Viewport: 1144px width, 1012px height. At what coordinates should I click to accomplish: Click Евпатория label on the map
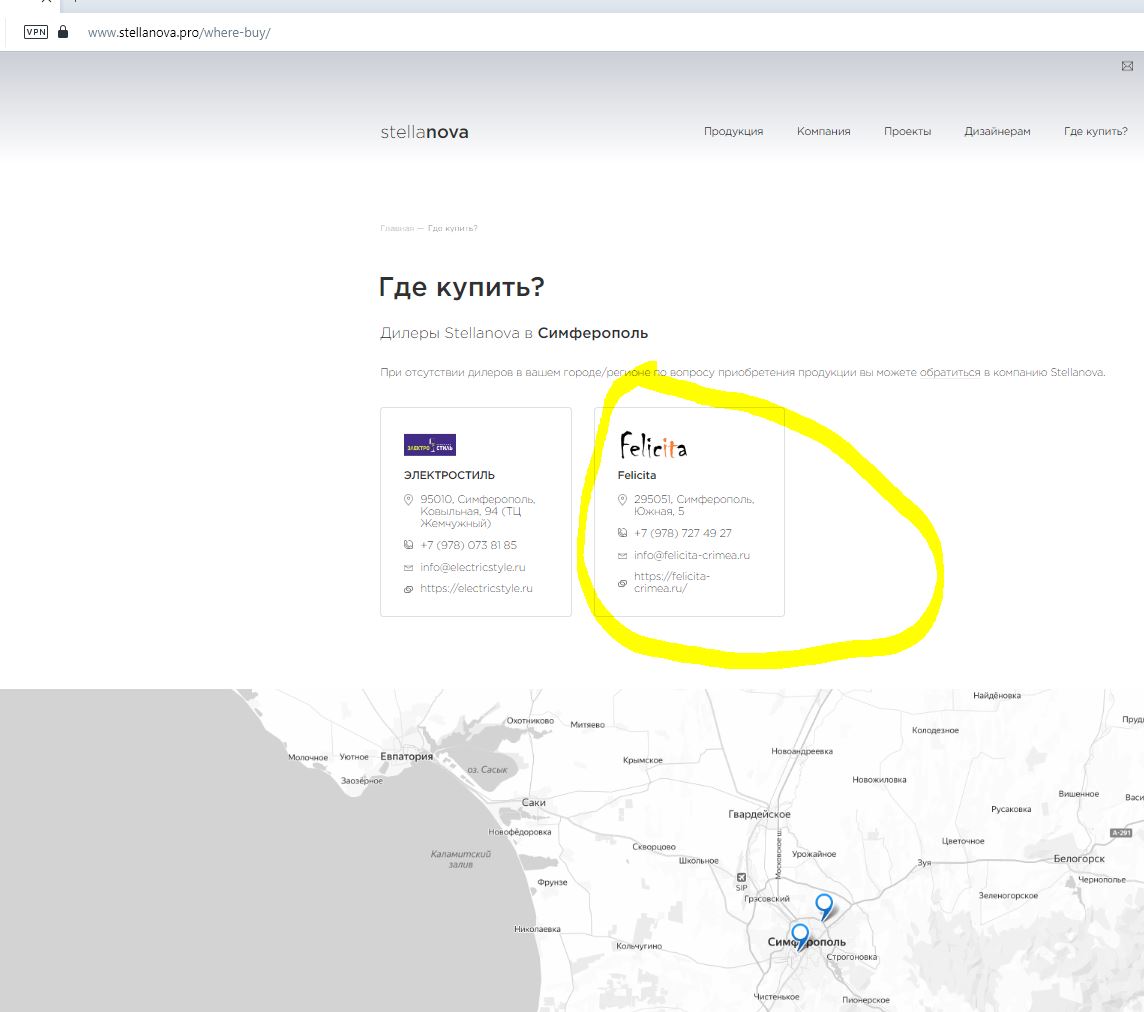point(406,757)
